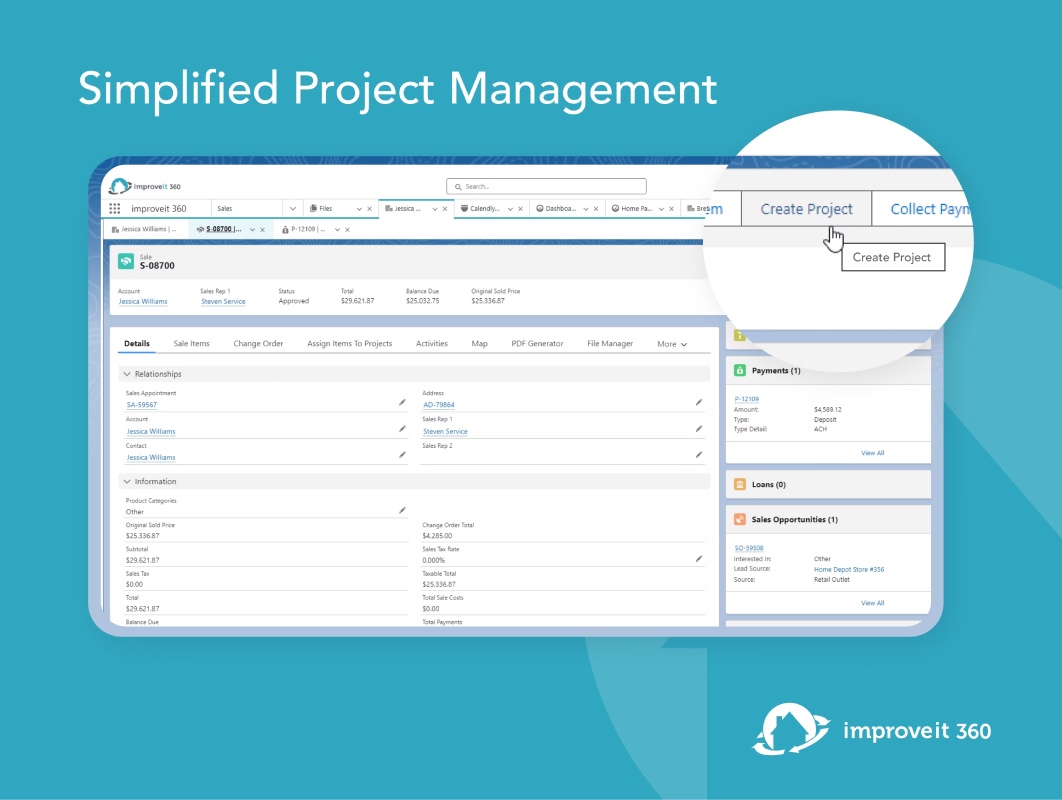Switch to the Change Order tab
Image resolution: width=1062 pixels, height=800 pixels.
tap(258, 343)
